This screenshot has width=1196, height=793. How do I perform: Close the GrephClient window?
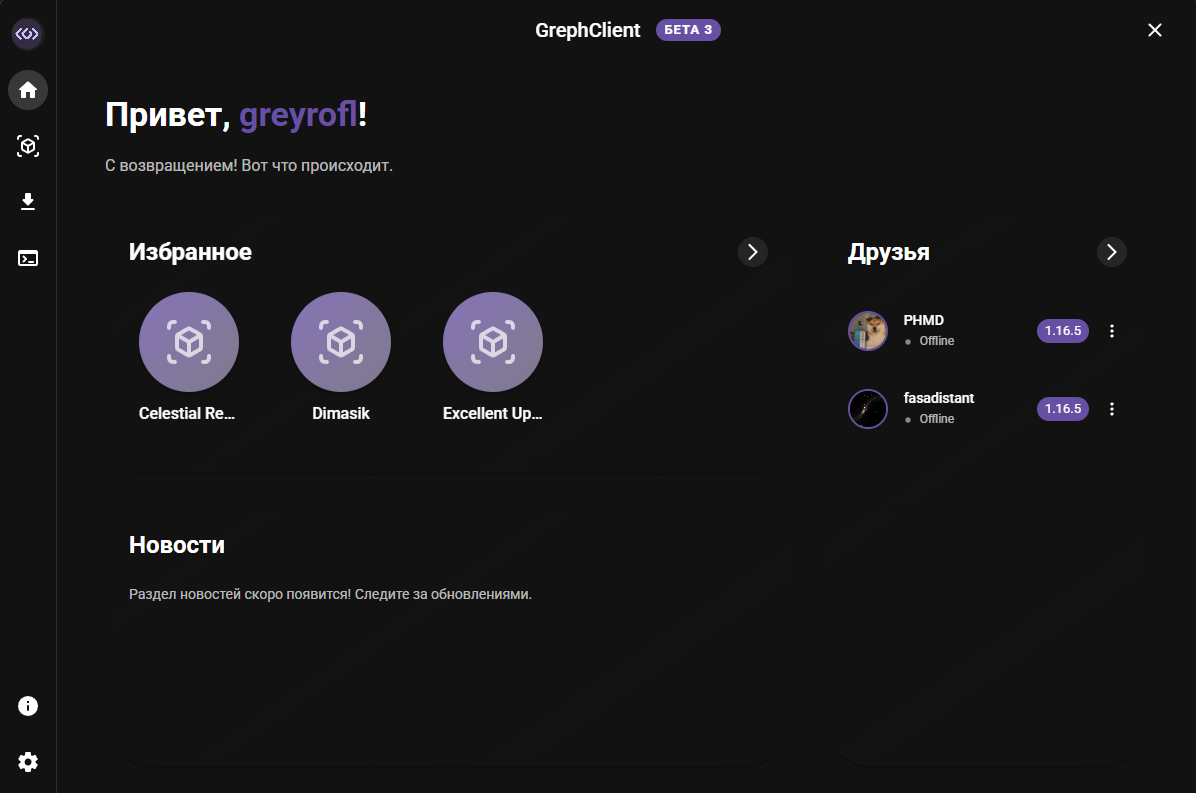tap(1155, 30)
